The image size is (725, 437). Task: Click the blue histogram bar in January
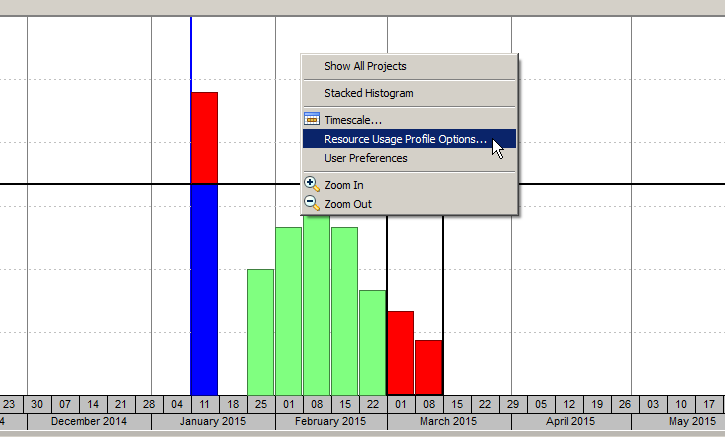(204, 290)
